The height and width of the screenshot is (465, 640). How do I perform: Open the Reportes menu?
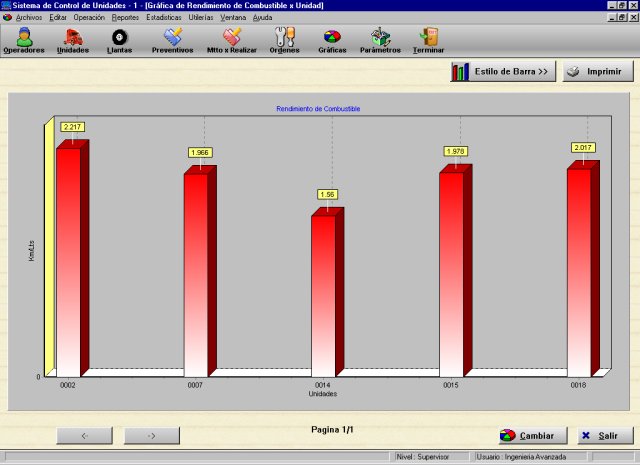(126, 18)
